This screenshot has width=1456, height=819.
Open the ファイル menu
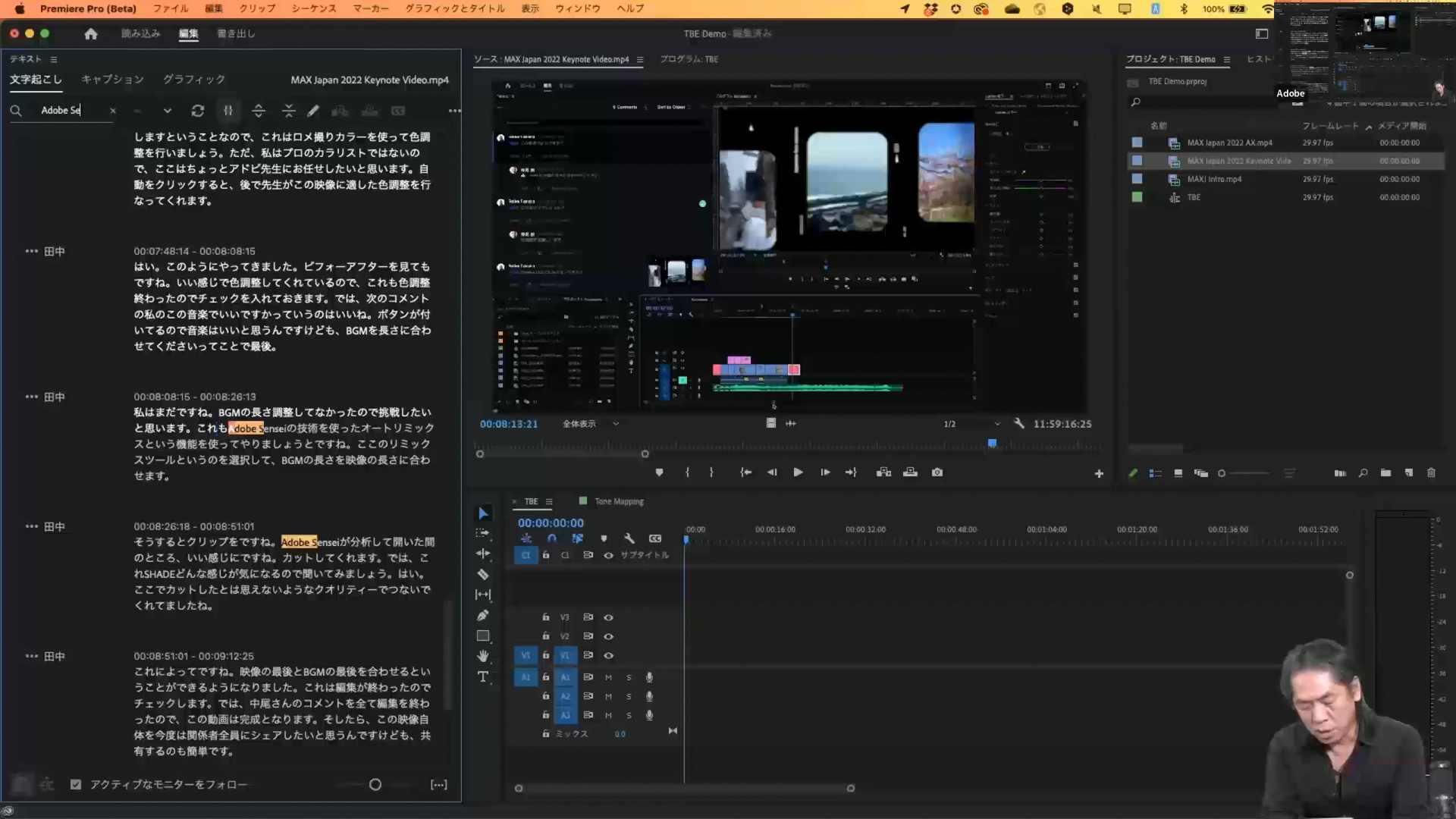tap(171, 8)
